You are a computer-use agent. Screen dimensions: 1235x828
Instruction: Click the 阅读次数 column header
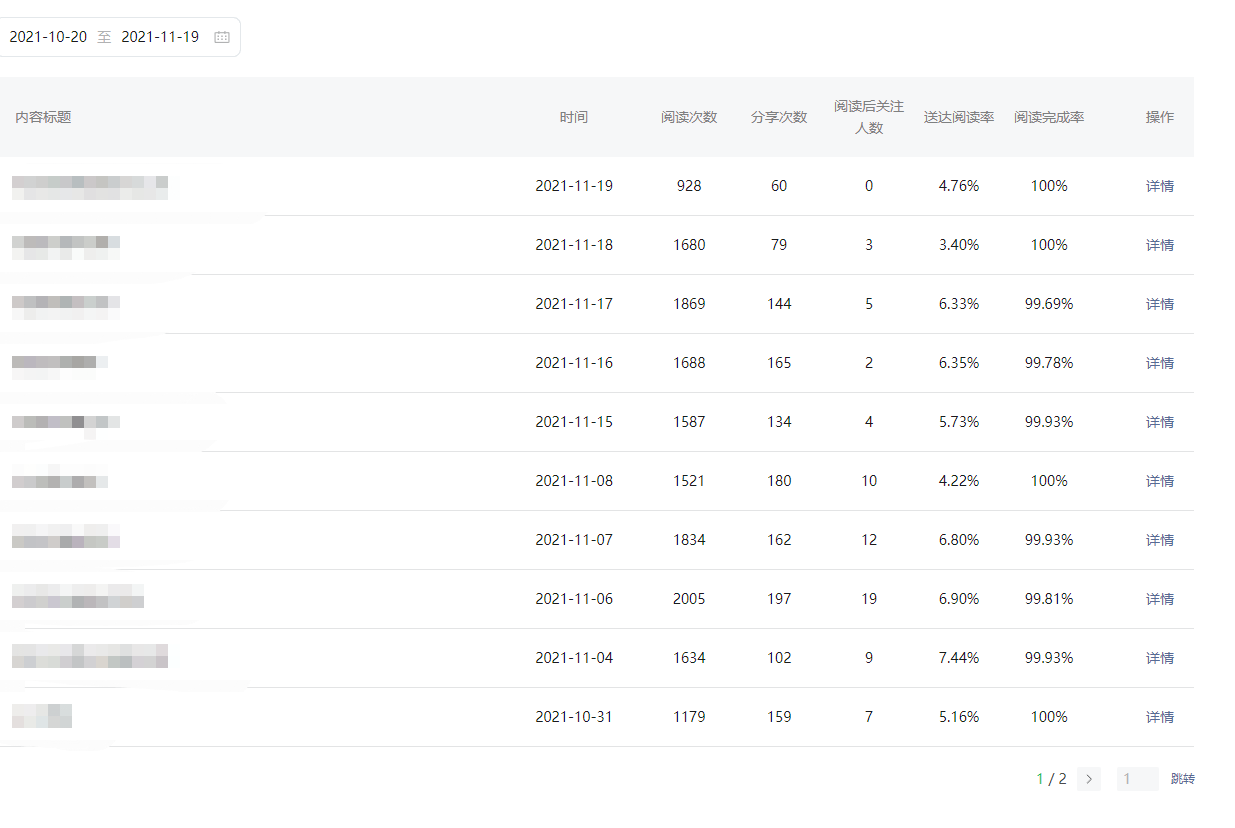click(689, 117)
